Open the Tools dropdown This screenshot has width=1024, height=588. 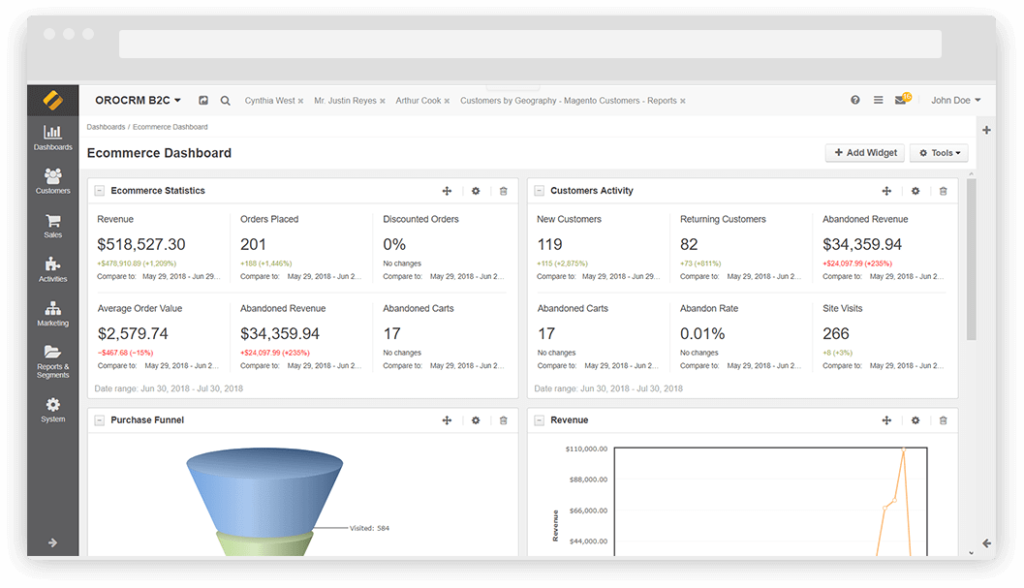click(x=938, y=152)
